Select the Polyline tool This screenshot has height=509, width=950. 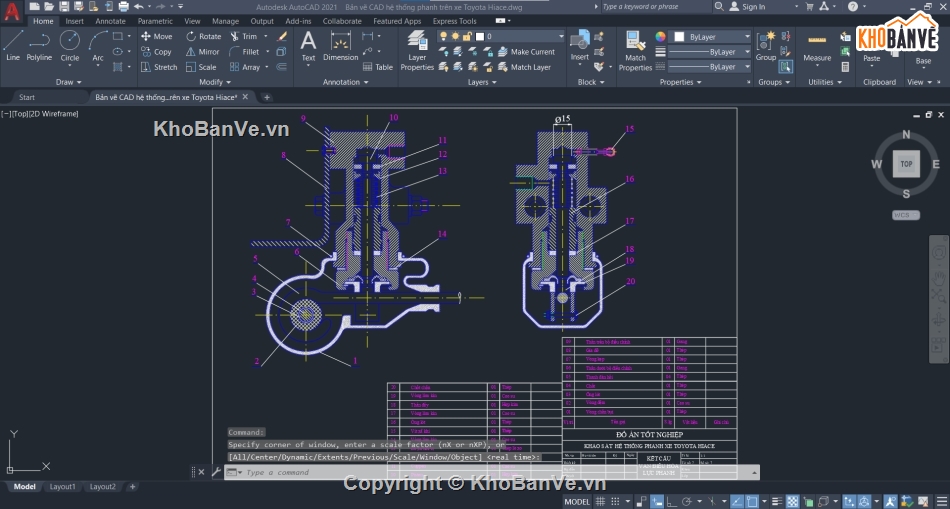[x=39, y=45]
